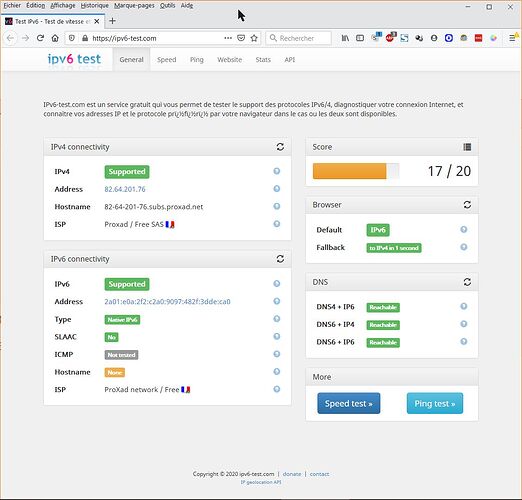Click the site security padlock icon
This screenshot has height=500, width=522.
[85, 38]
